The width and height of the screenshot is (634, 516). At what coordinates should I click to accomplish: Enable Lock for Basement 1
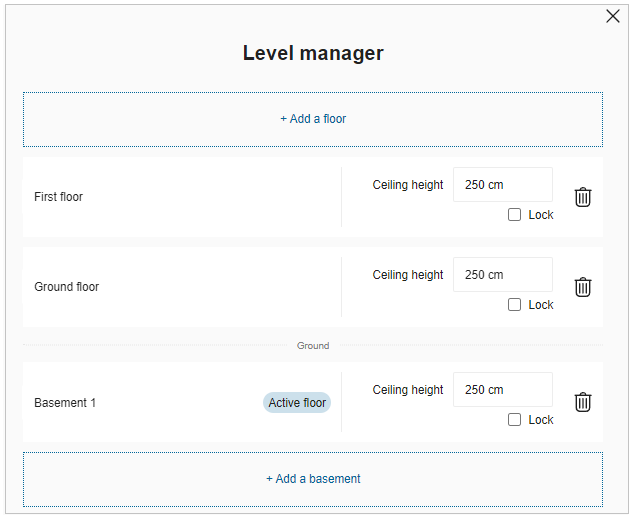(x=514, y=420)
